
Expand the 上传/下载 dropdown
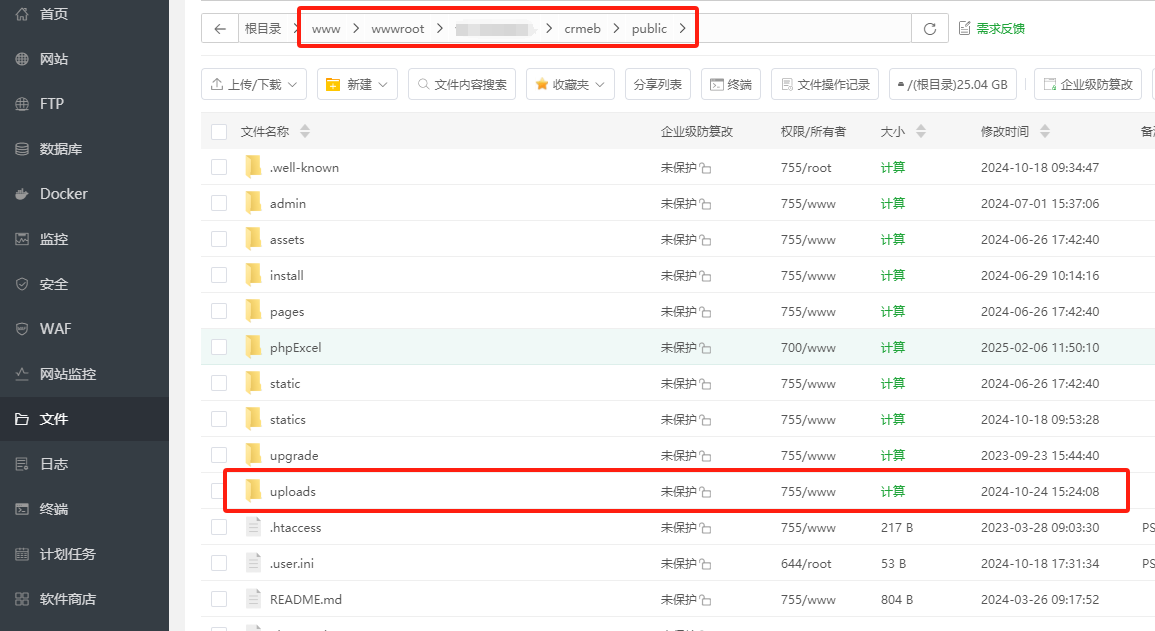click(x=254, y=85)
